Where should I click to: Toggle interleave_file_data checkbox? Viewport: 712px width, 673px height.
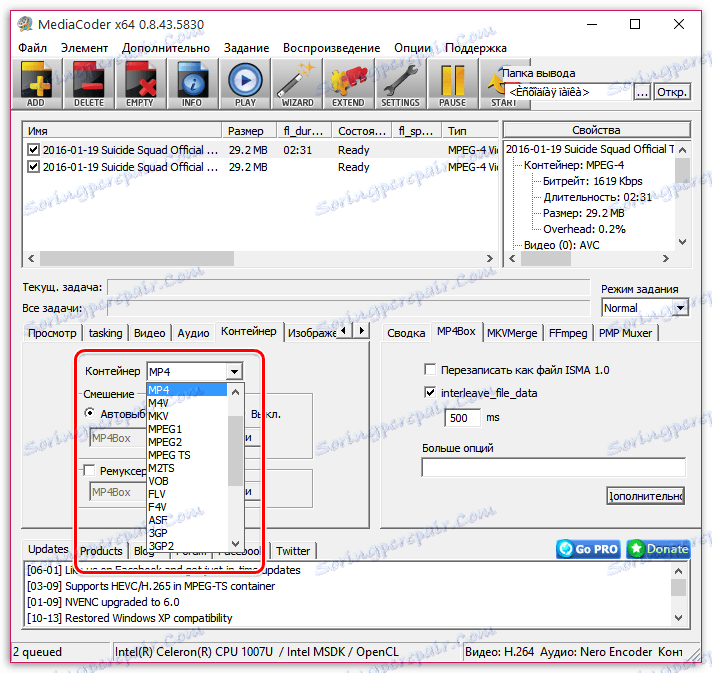(430, 392)
